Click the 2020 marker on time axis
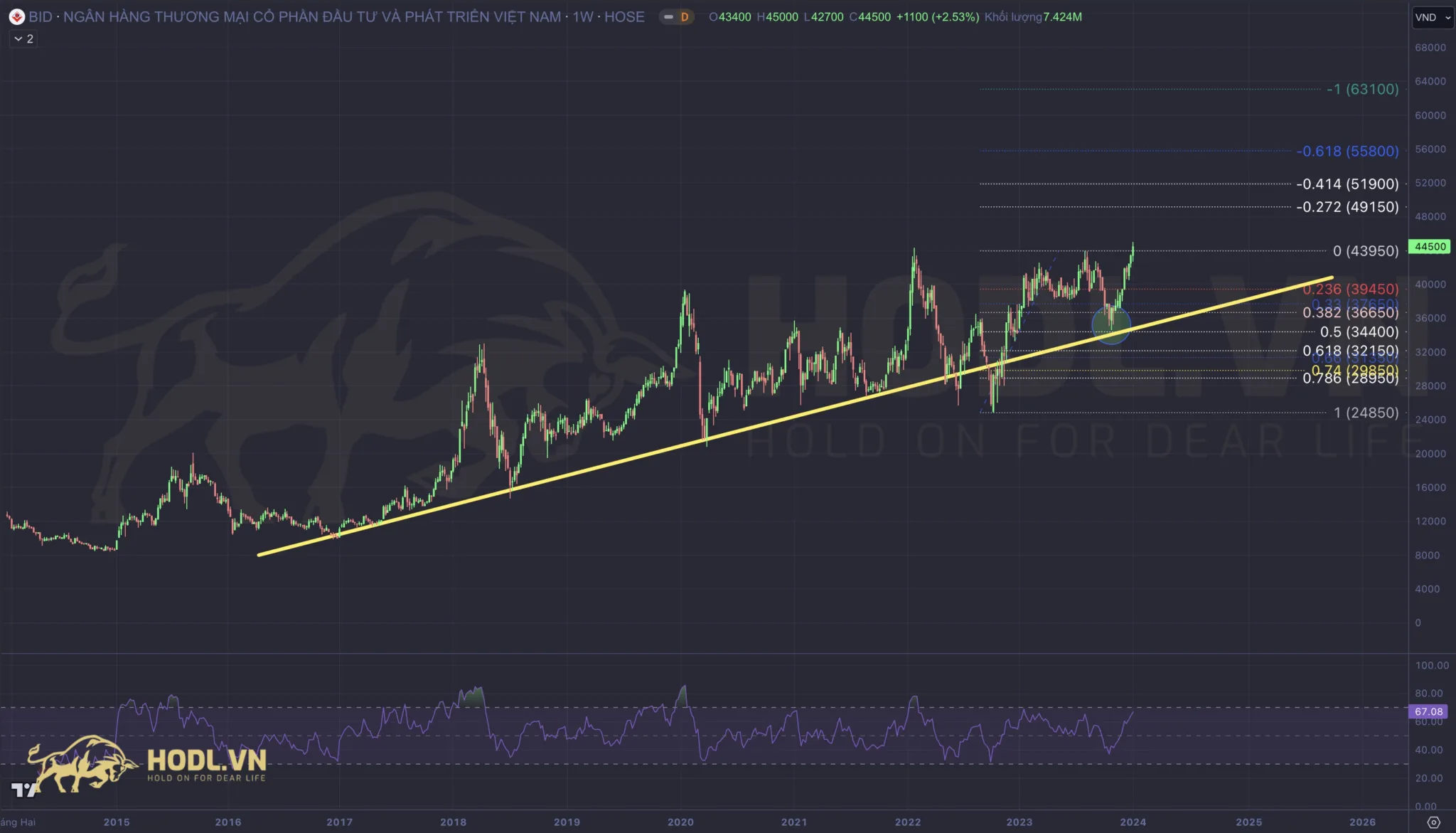Viewport: 1456px width, 833px height. [x=680, y=822]
